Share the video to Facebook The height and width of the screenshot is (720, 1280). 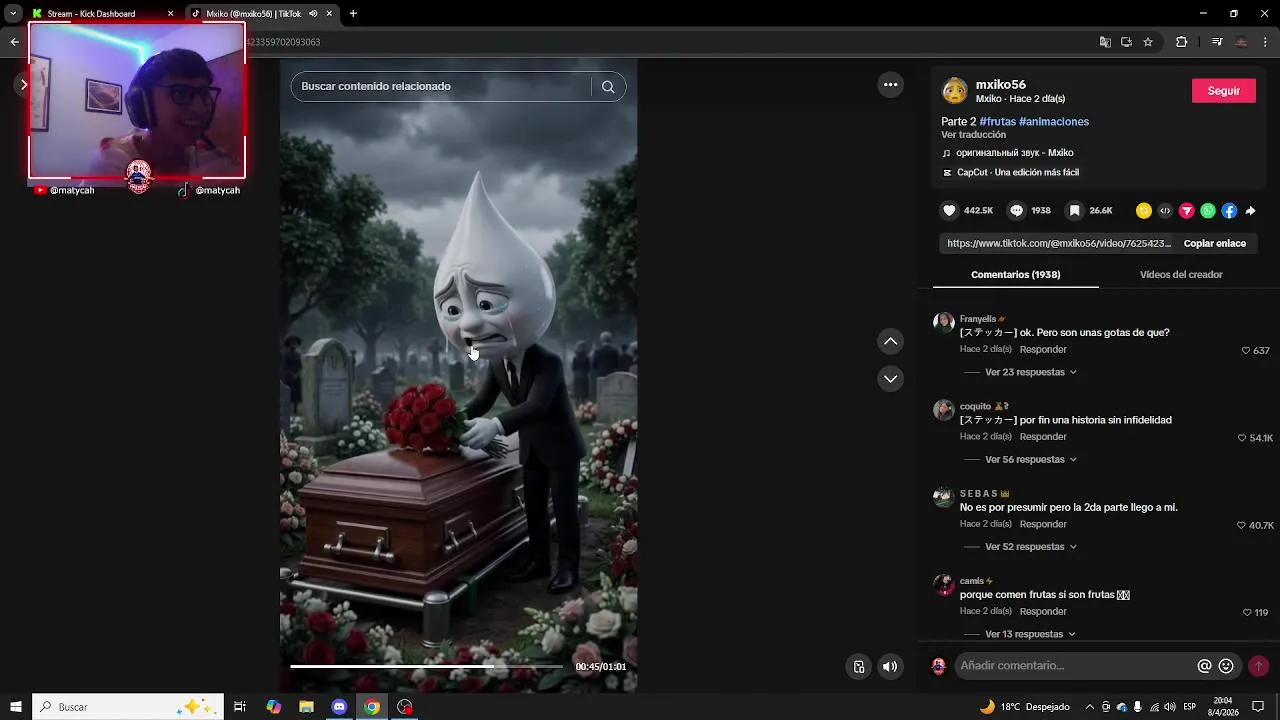(1229, 211)
